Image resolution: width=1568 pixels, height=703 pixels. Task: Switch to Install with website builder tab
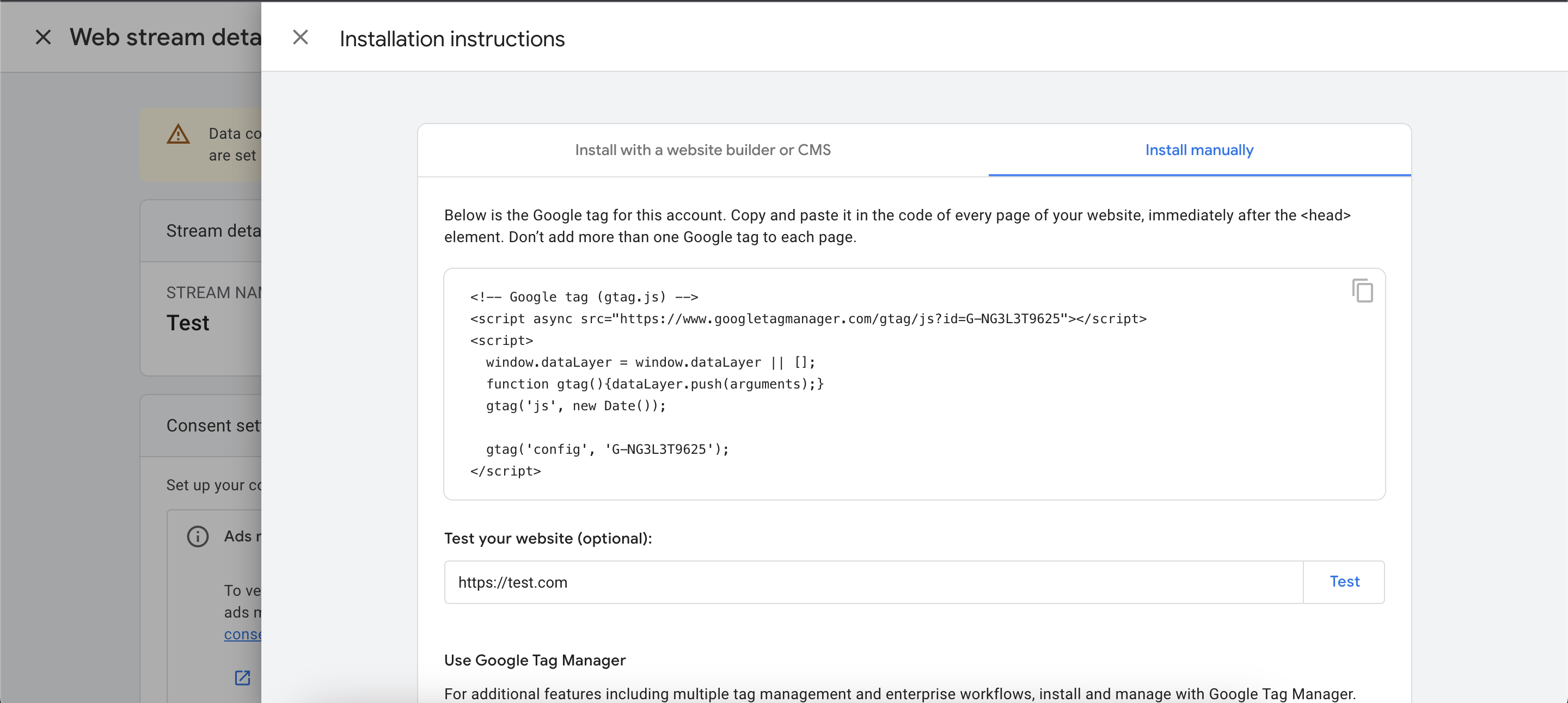(x=702, y=150)
